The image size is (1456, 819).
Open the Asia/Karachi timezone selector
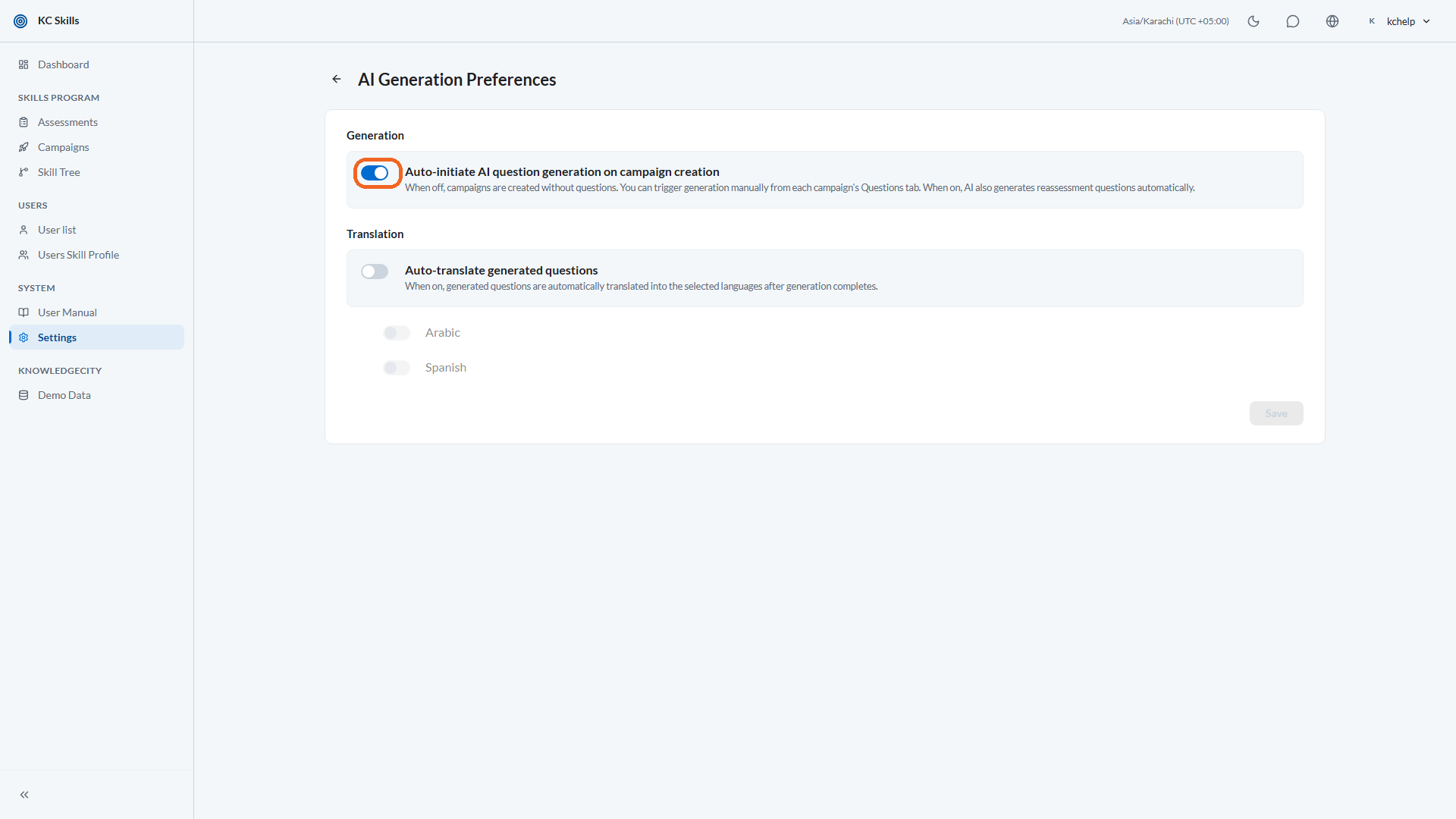tap(1175, 21)
